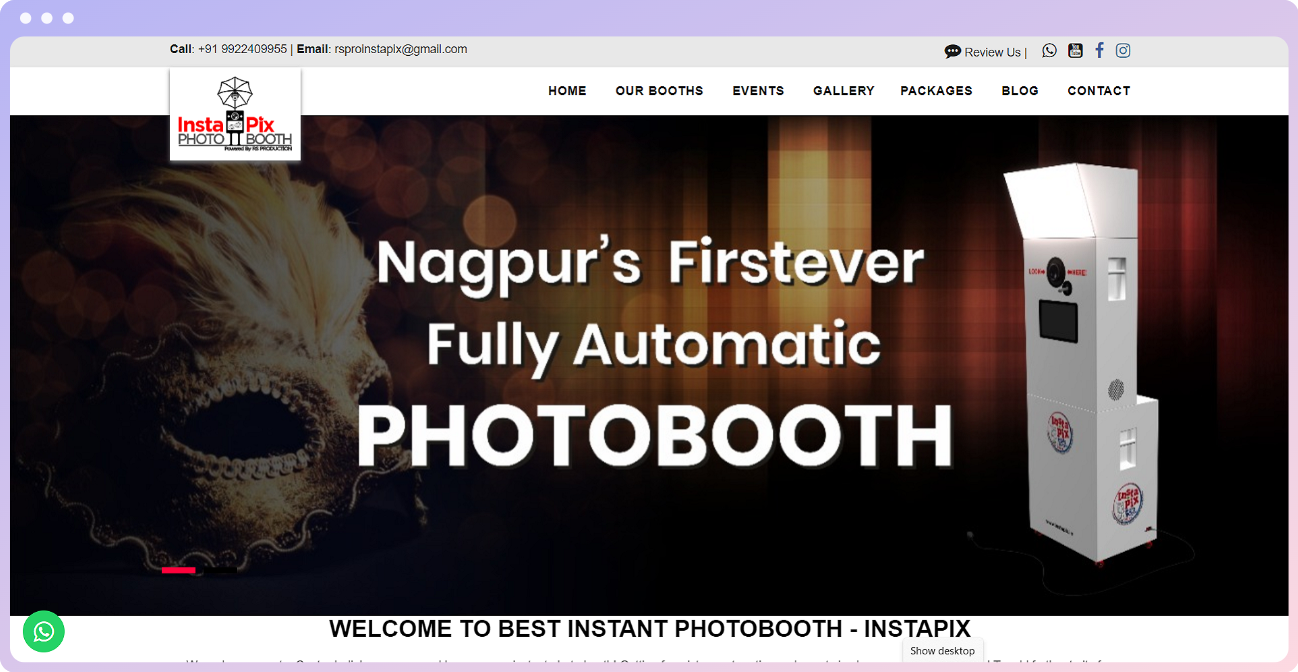The width and height of the screenshot is (1298, 672).
Task: Navigate to GALLERY
Action: (x=844, y=91)
